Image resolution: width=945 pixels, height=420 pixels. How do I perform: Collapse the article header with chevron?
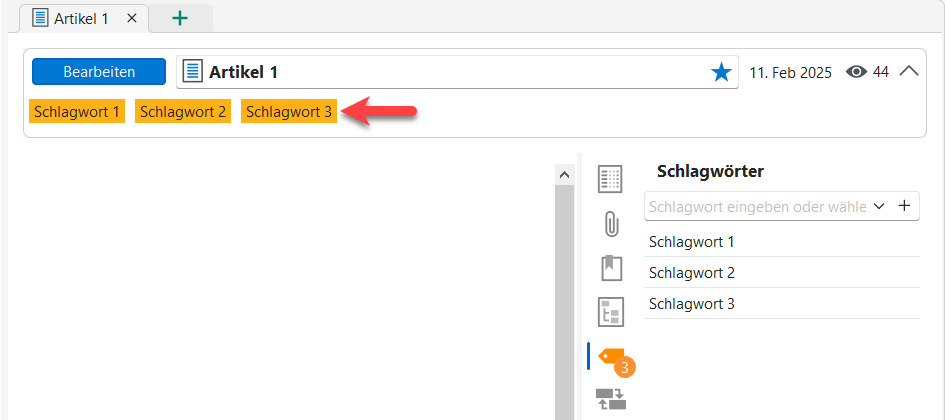pos(908,71)
